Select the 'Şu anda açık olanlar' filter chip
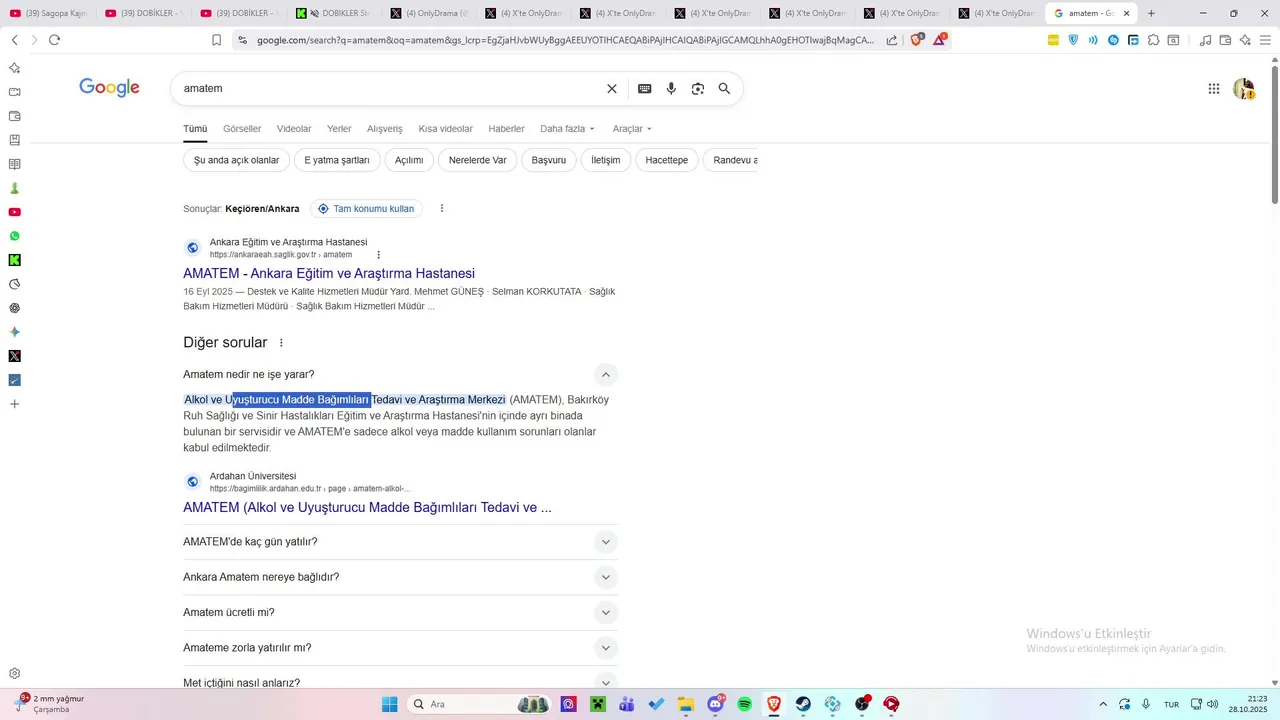Screen dimensions: 1280x720 [x=237, y=160]
